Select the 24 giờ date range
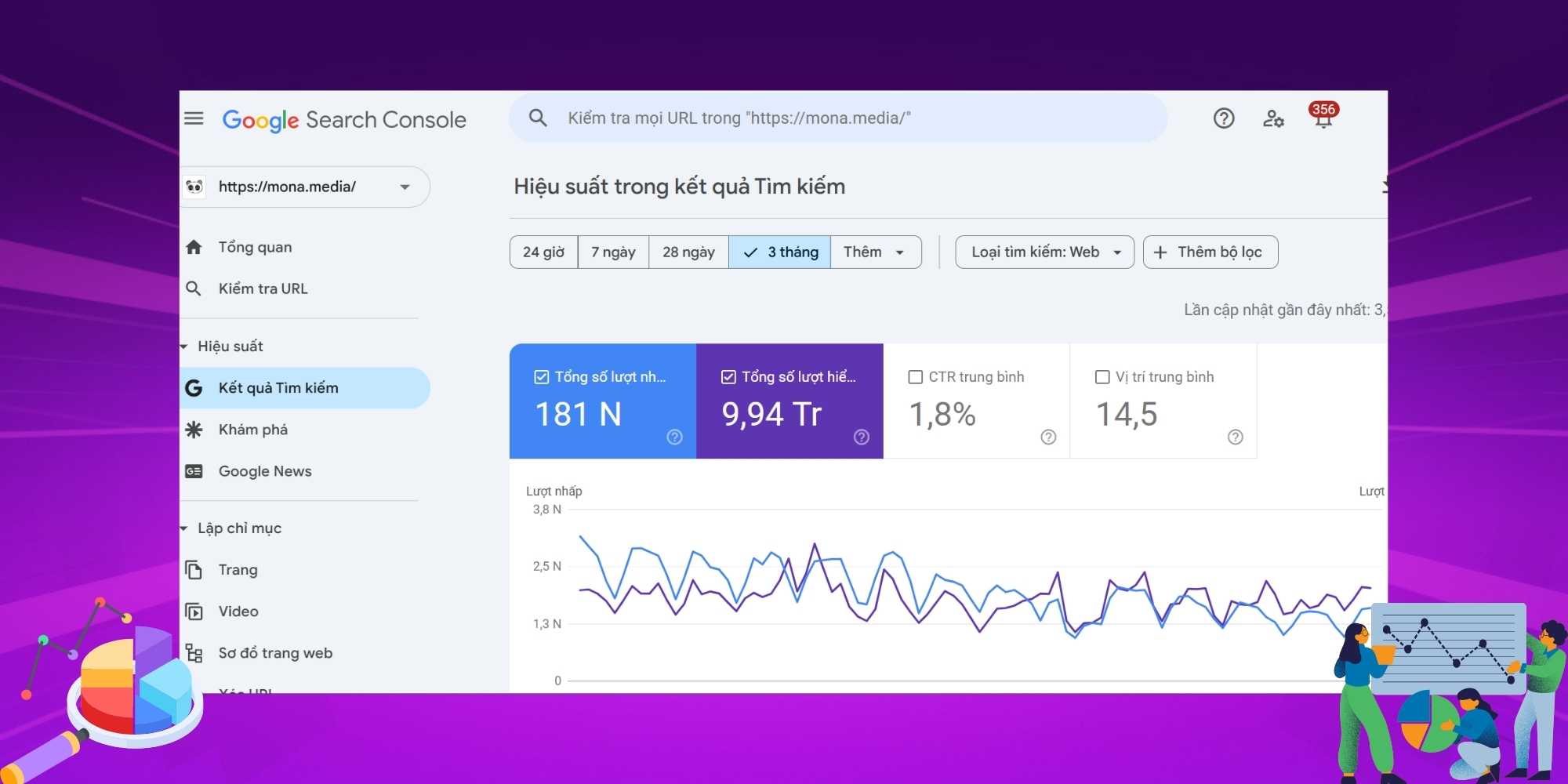The width and height of the screenshot is (1568, 784). (x=544, y=252)
